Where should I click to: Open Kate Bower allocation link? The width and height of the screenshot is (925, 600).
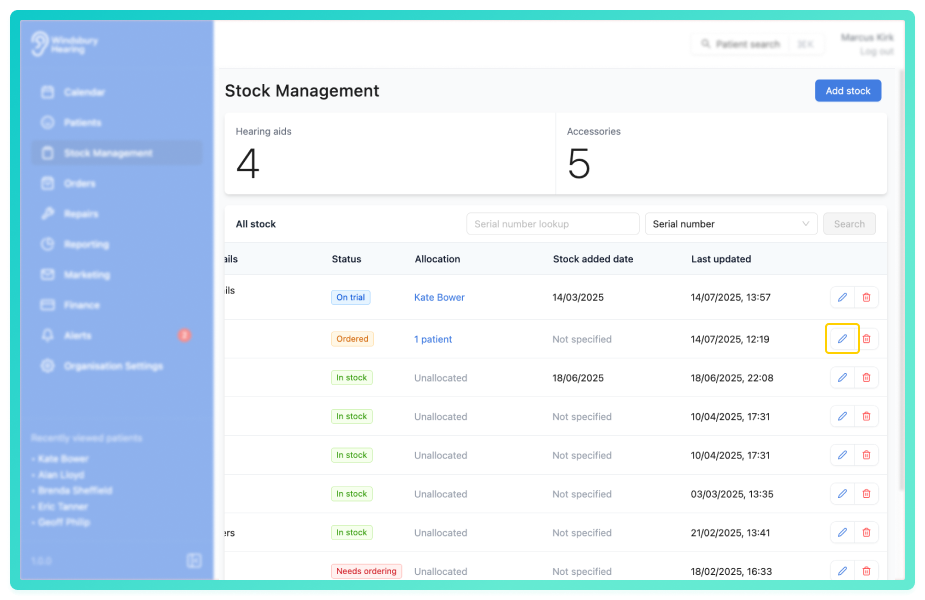click(439, 297)
